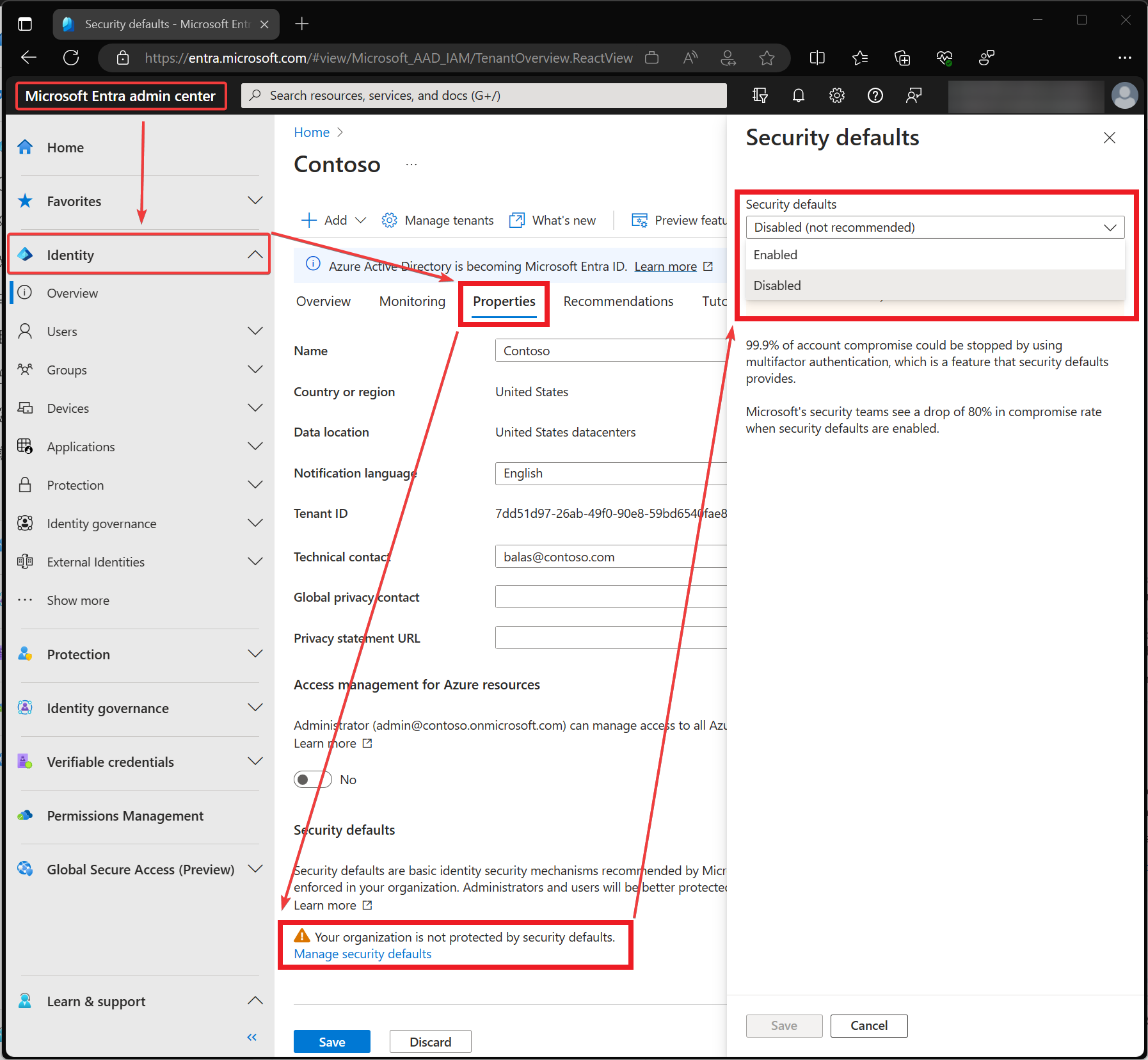Refresh the page in the browser
Screen dimensions: 1148x1060
click(x=71, y=58)
